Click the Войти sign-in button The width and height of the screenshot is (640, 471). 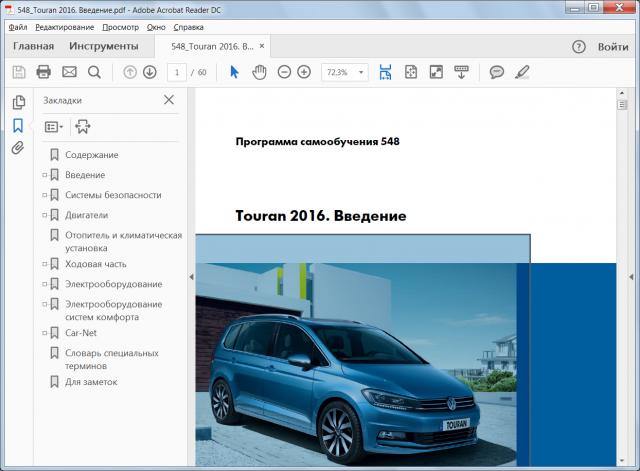click(x=613, y=47)
